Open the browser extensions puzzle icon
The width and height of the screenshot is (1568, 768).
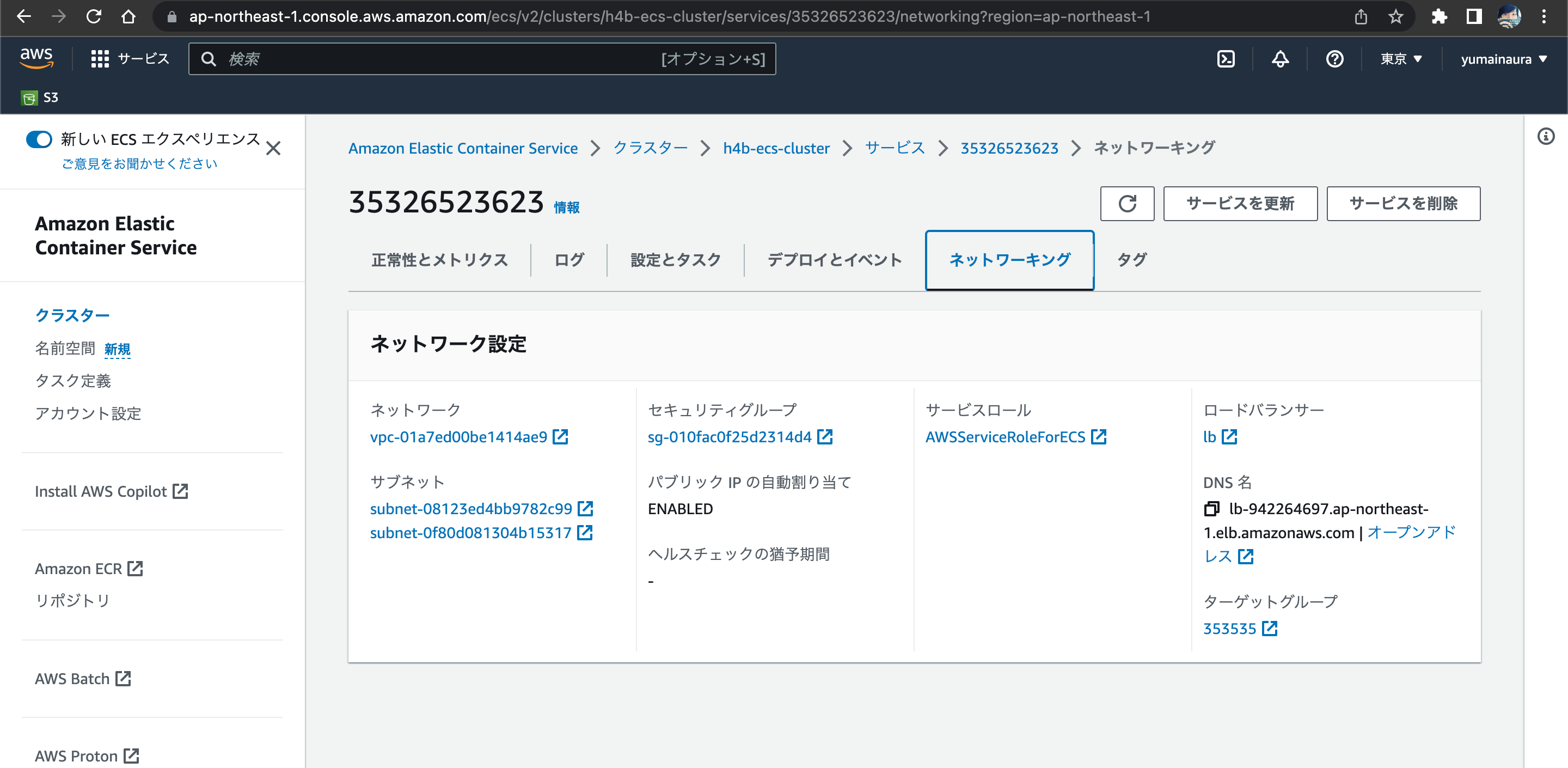[x=1440, y=16]
